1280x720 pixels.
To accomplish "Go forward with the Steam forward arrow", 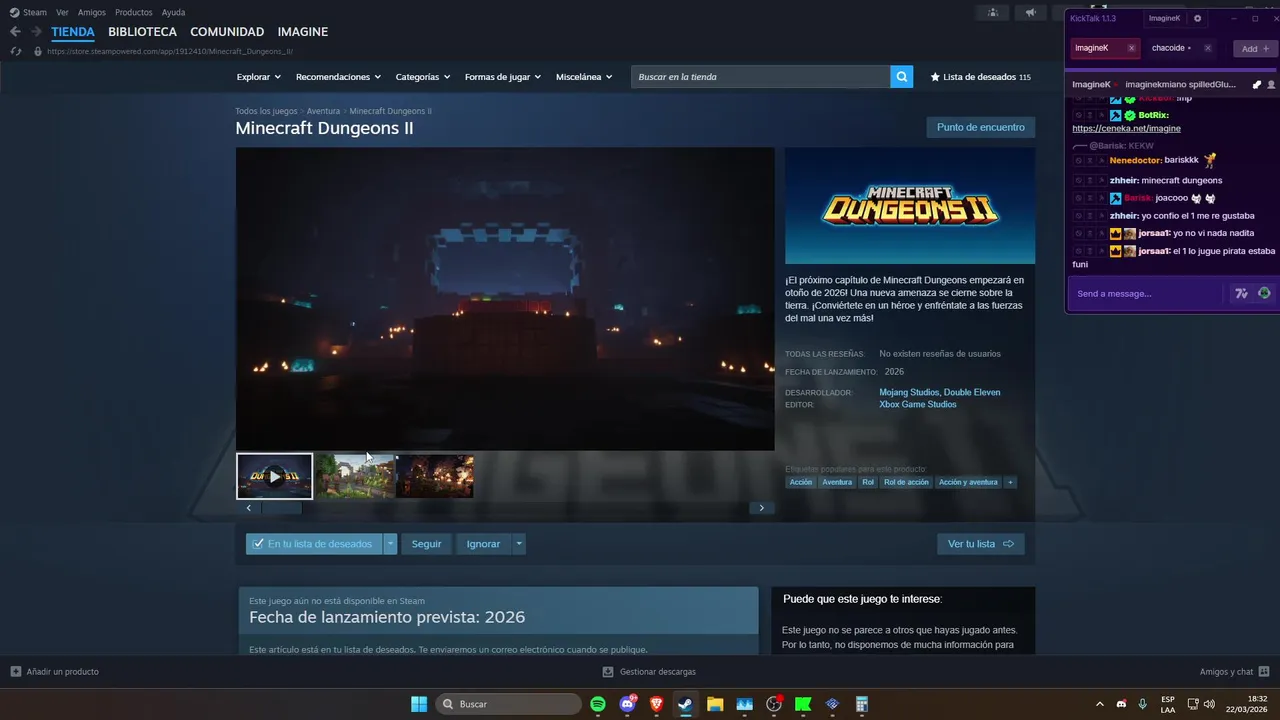I will click(36, 32).
